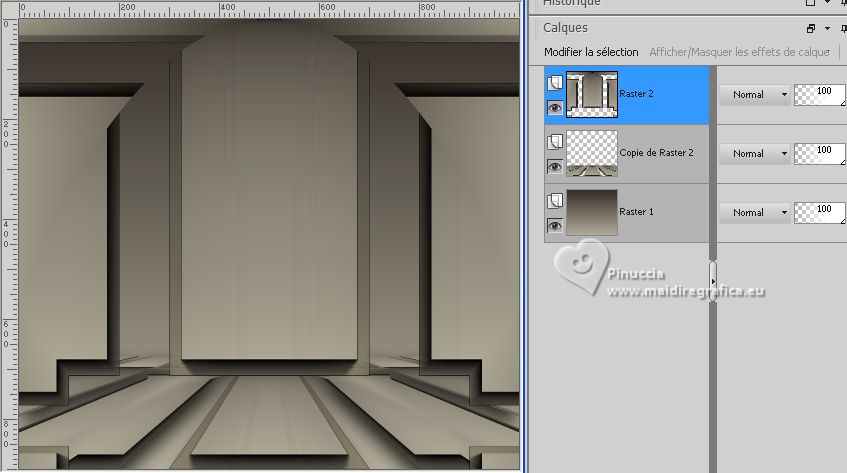Hide the Raster 2 layer eye

click(x=555, y=108)
